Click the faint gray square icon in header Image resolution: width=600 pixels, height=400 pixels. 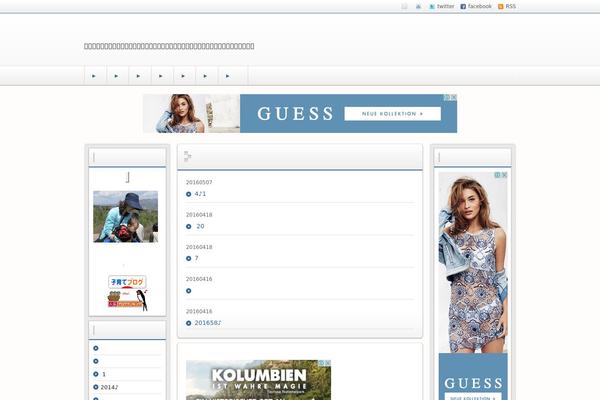click(x=404, y=7)
